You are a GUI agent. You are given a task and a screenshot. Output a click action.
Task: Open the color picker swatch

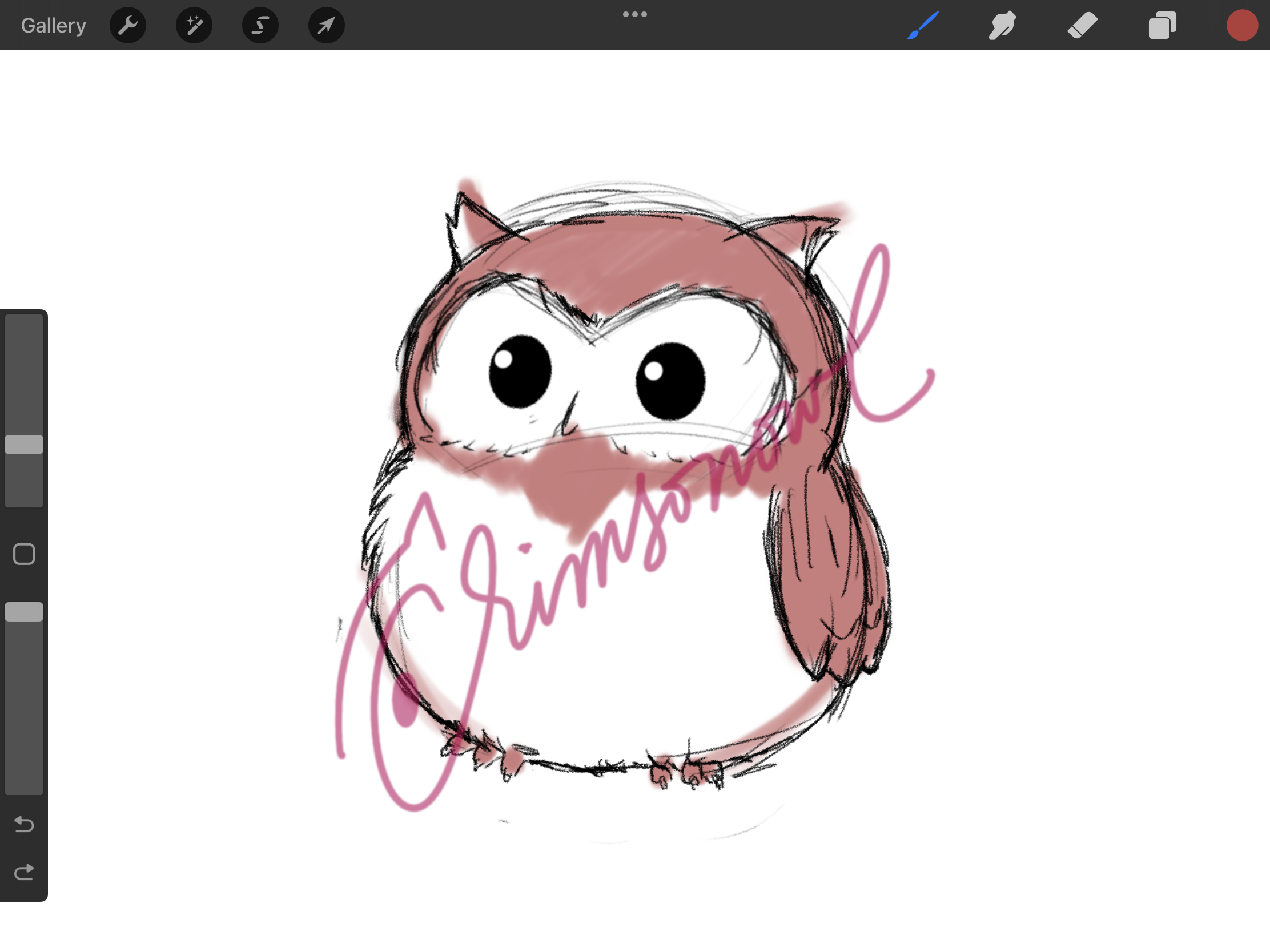1242,25
